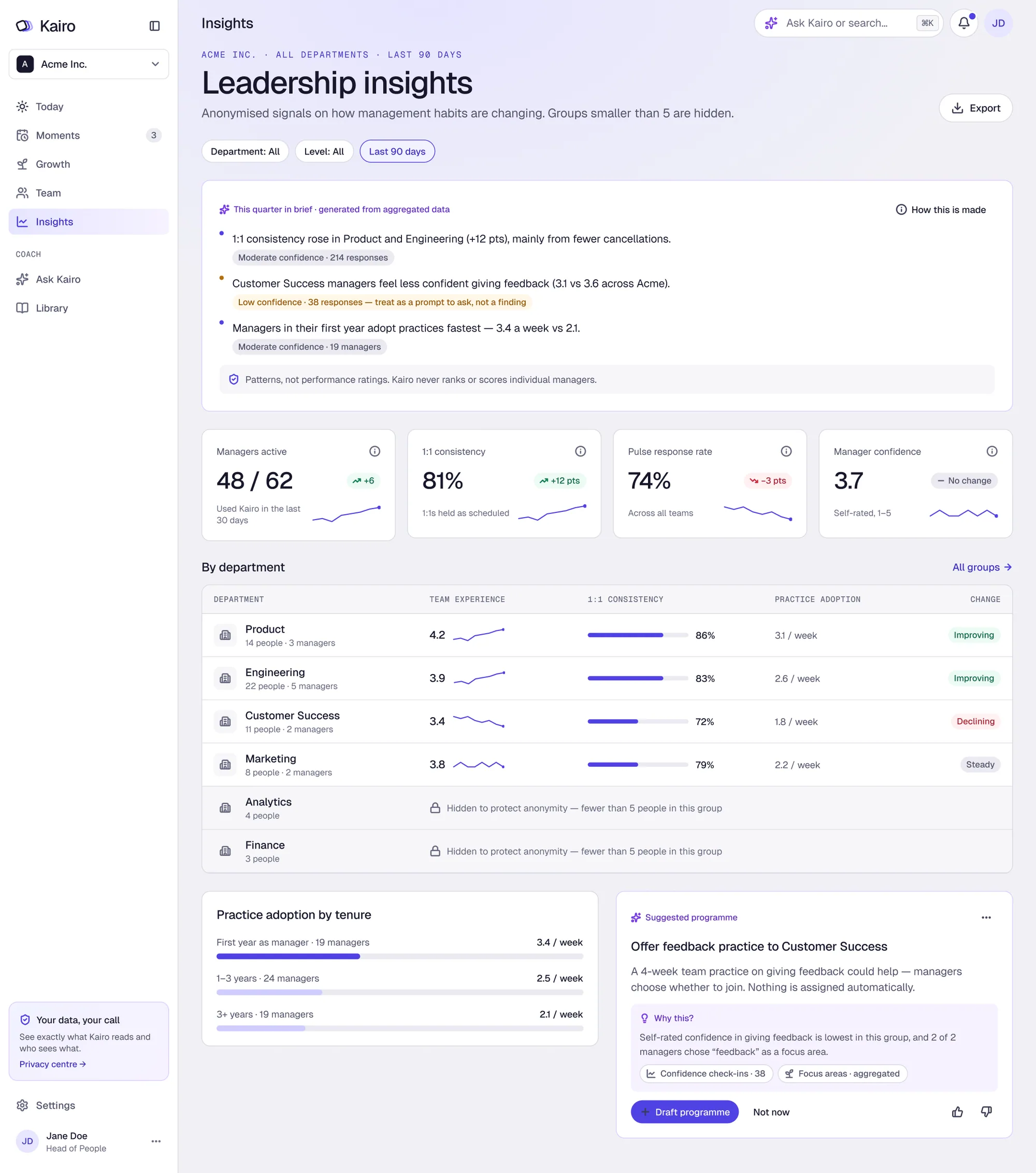The height and width of the screenshot is (1173, 1036).
Task: Open How this is made
Action: 941,209
